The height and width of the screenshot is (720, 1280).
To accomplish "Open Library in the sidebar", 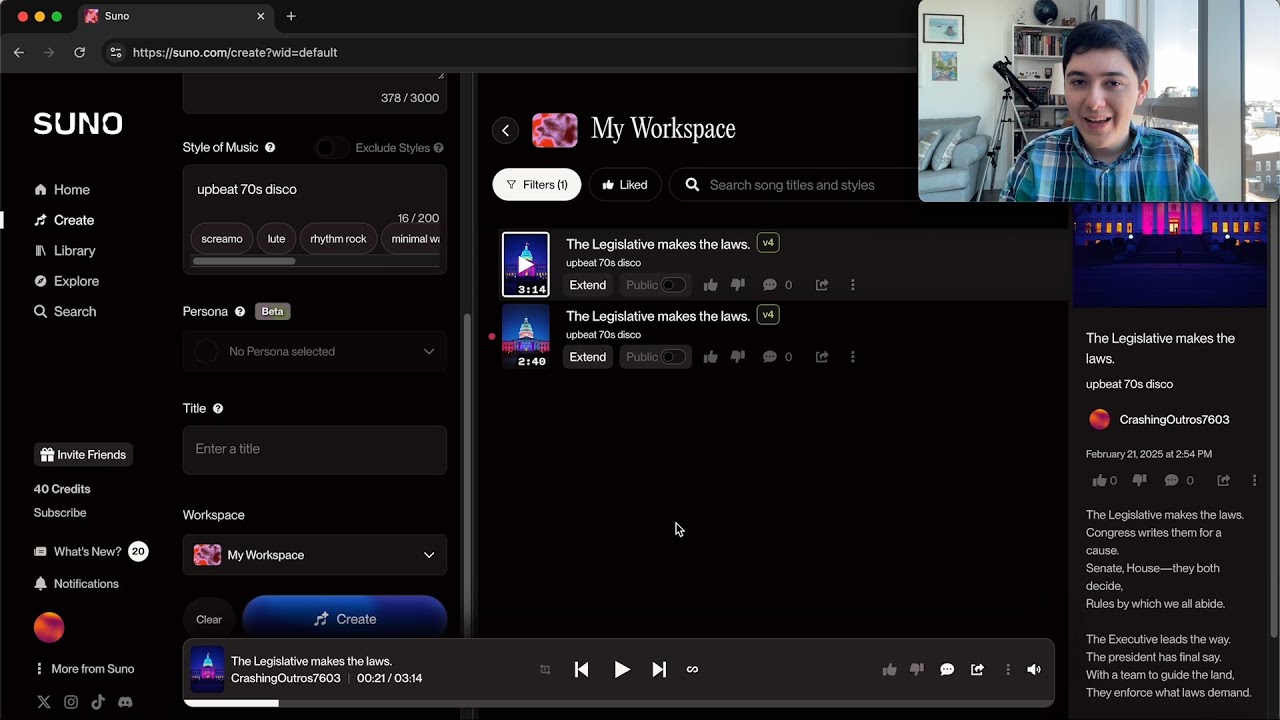I will click(x=65, y=251).
